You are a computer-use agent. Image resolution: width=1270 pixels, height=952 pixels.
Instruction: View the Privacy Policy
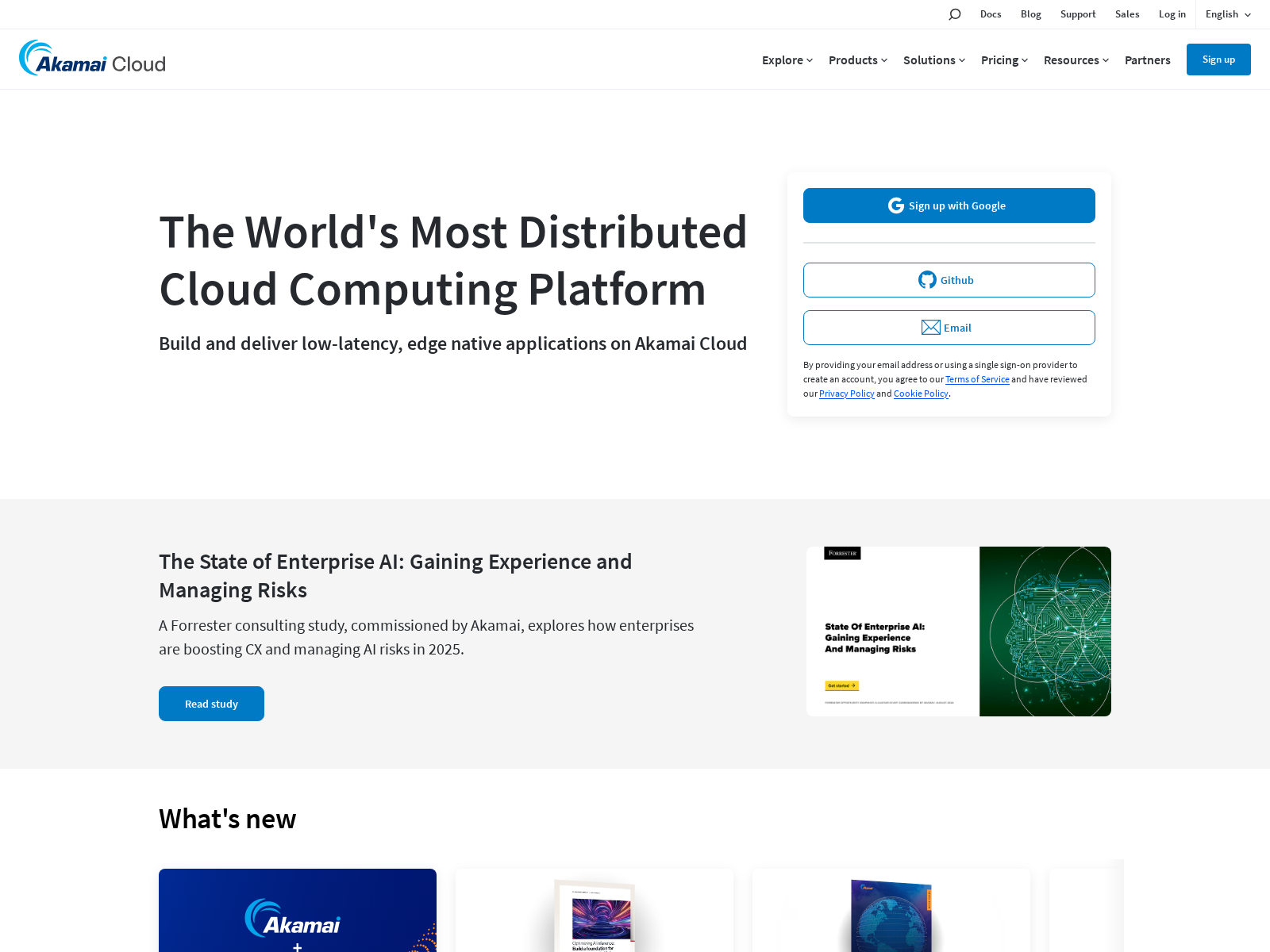pos(846,393)
